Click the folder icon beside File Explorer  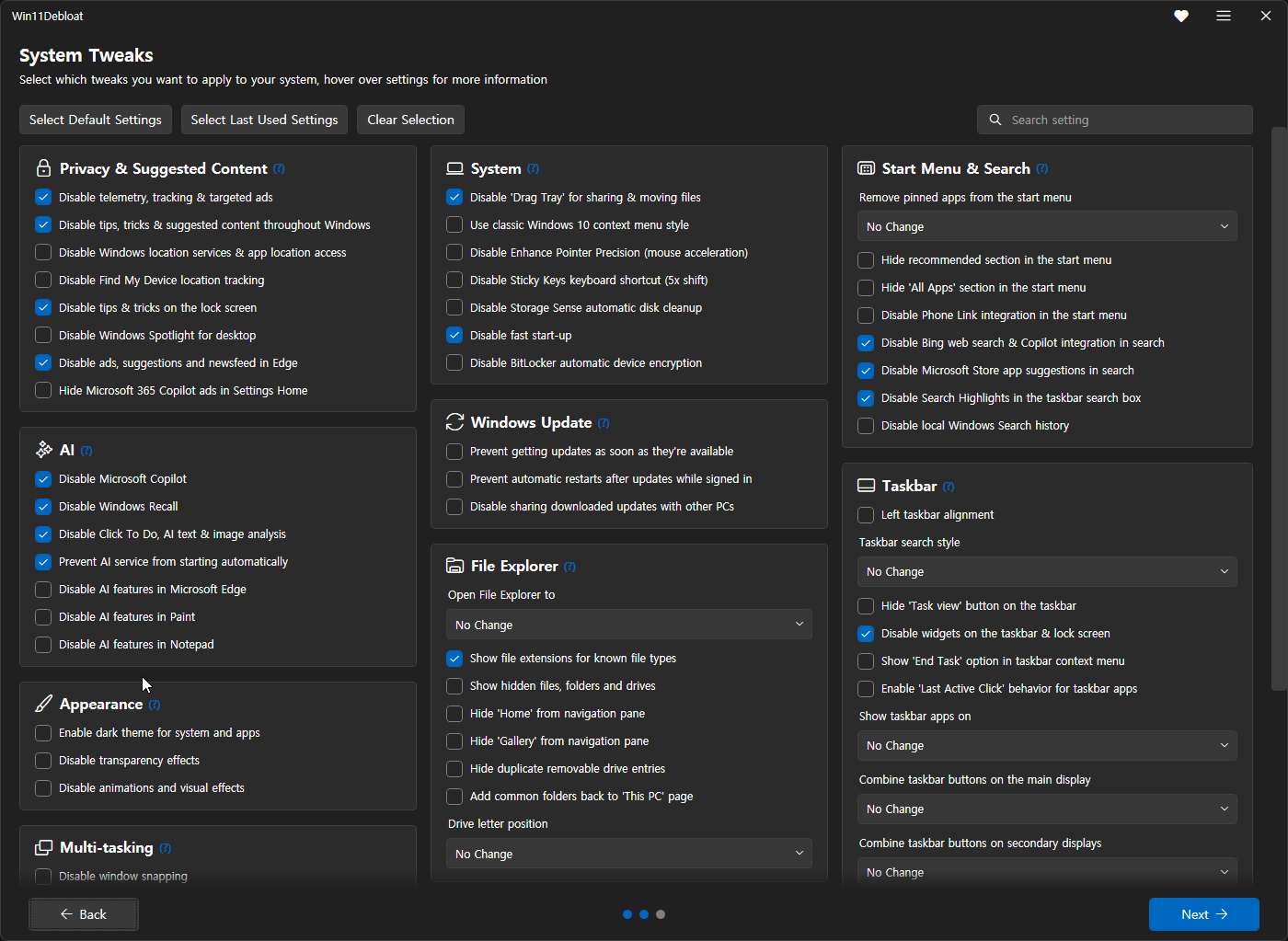point(454,566)
